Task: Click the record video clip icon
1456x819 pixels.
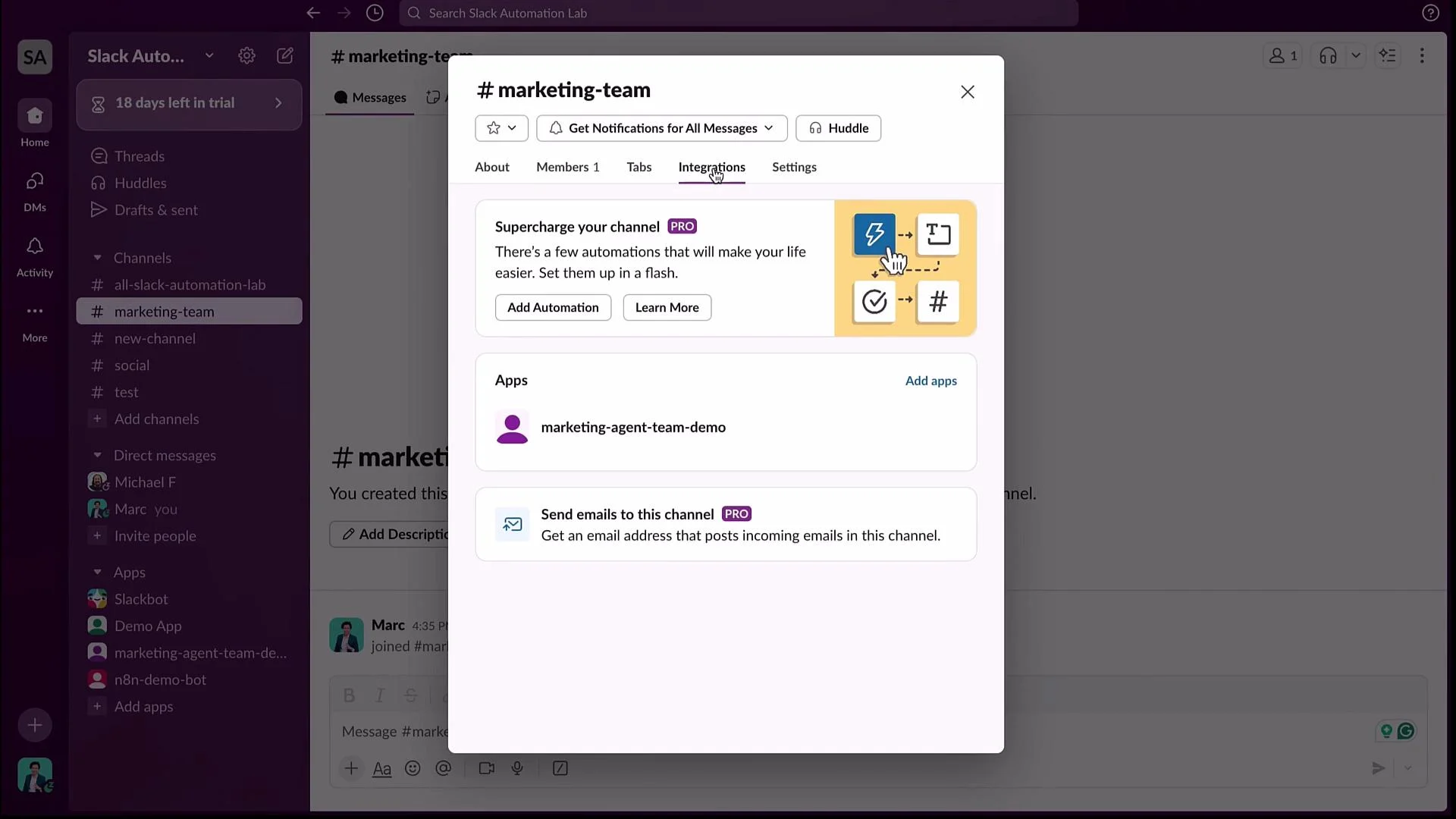Action: point(487,768)
